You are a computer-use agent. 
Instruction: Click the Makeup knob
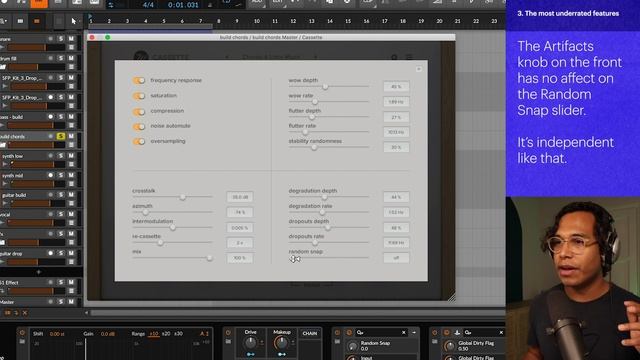pyautogui.click(x=281, y=343)
